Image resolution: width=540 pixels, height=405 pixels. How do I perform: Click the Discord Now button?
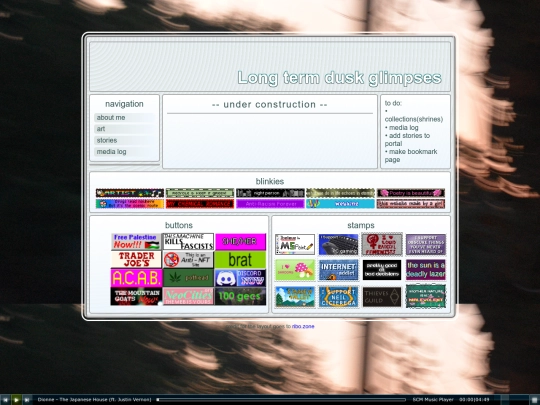[240, 278]
